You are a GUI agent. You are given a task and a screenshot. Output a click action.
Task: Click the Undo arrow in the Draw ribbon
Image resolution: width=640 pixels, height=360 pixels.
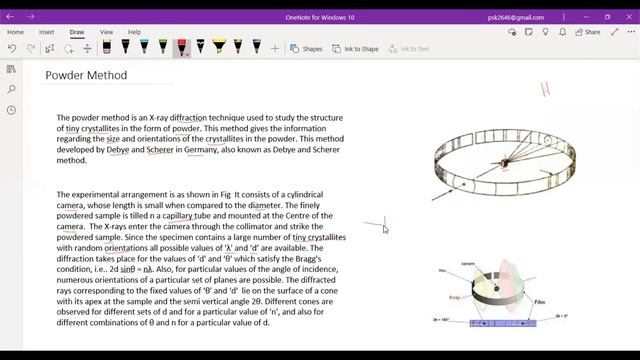pos(12,49)
